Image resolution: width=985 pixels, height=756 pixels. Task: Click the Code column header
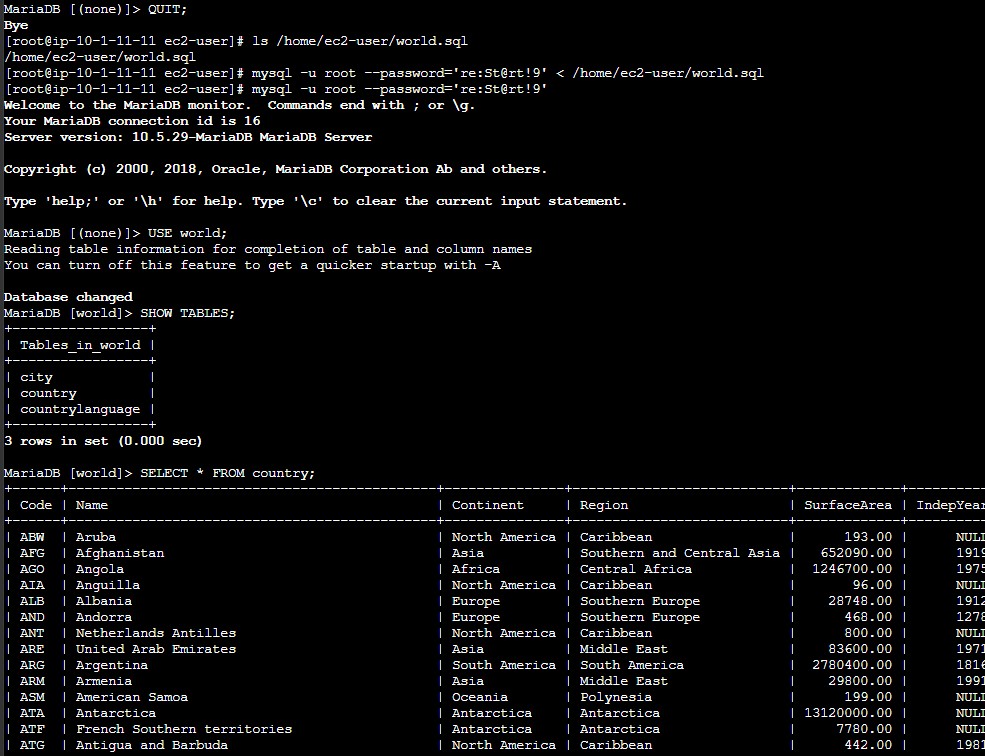tap(35, 504)
